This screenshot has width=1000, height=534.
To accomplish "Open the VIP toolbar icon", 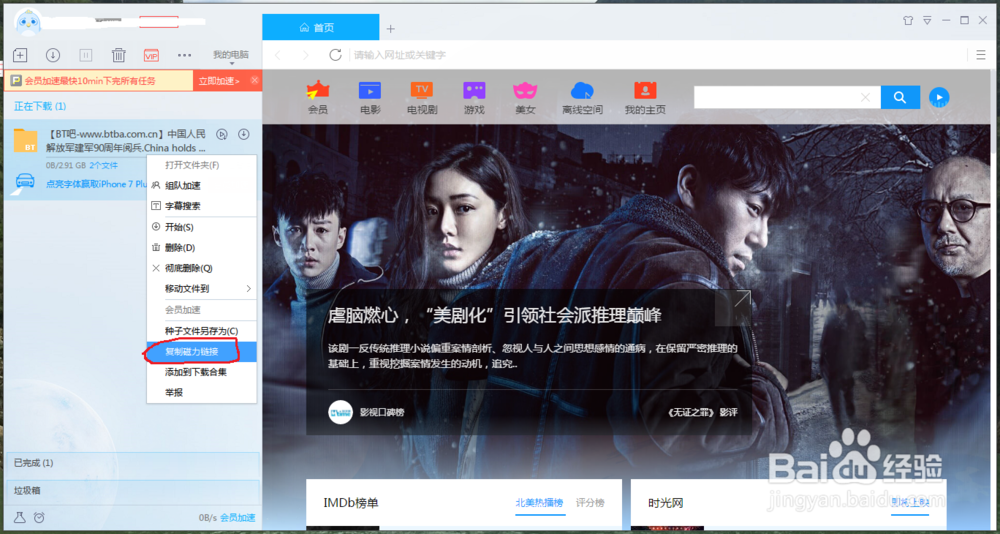I will click(x=151, y=56).
